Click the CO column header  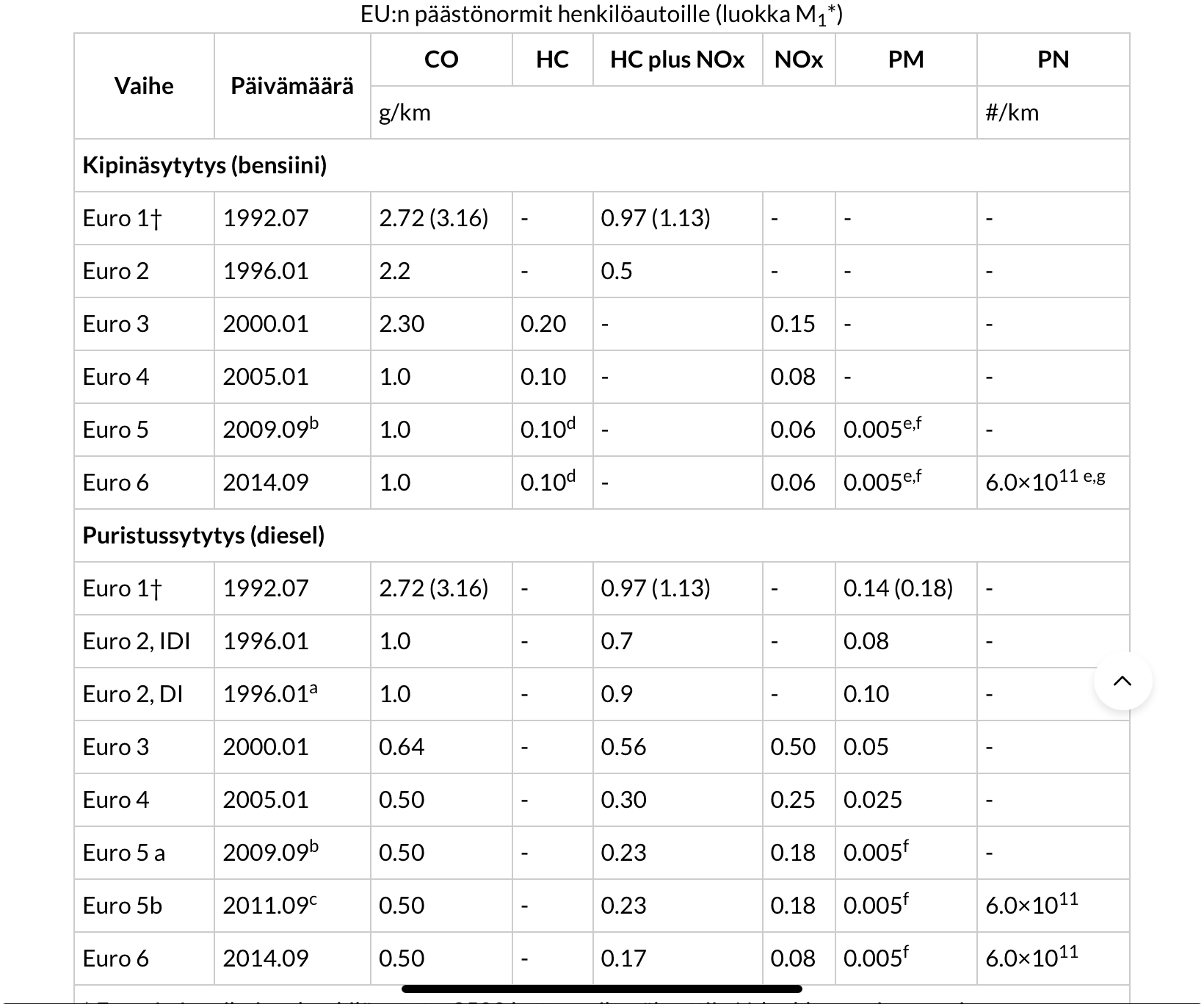(441, 59)
